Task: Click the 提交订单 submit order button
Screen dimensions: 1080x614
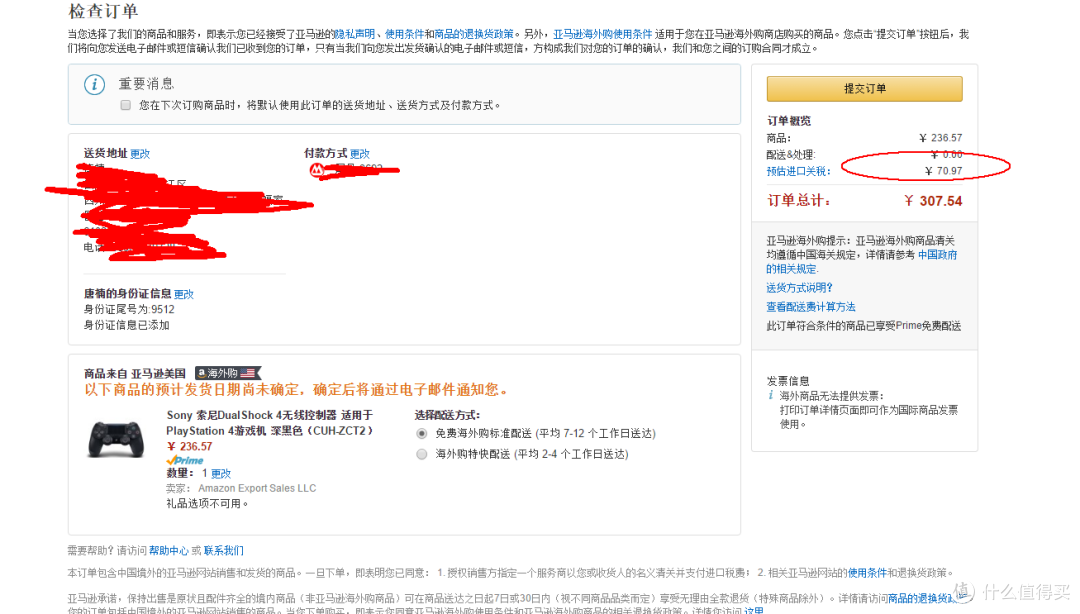Action: [864, 89]
